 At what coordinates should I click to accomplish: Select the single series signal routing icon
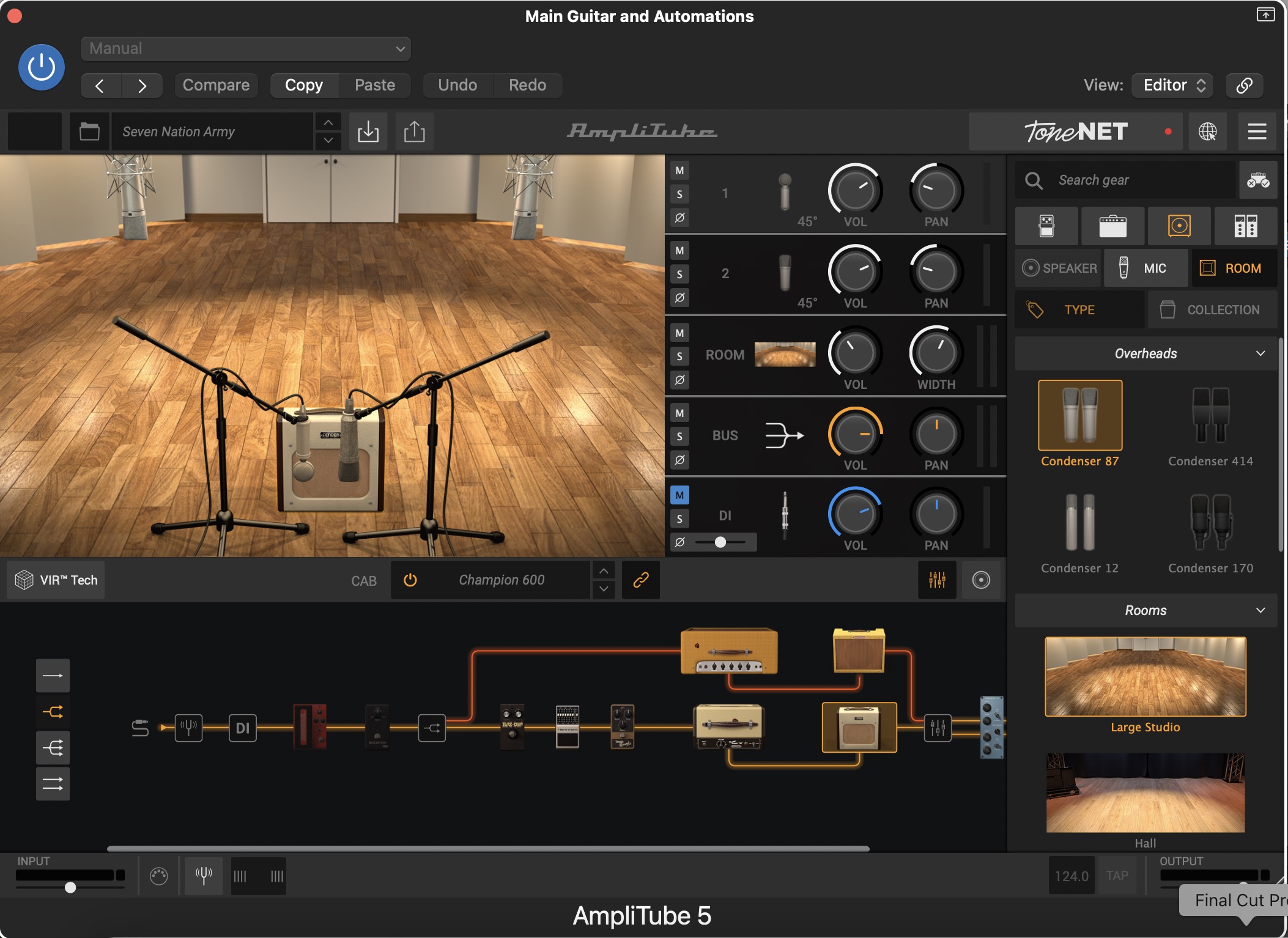(x=53, y=676)
